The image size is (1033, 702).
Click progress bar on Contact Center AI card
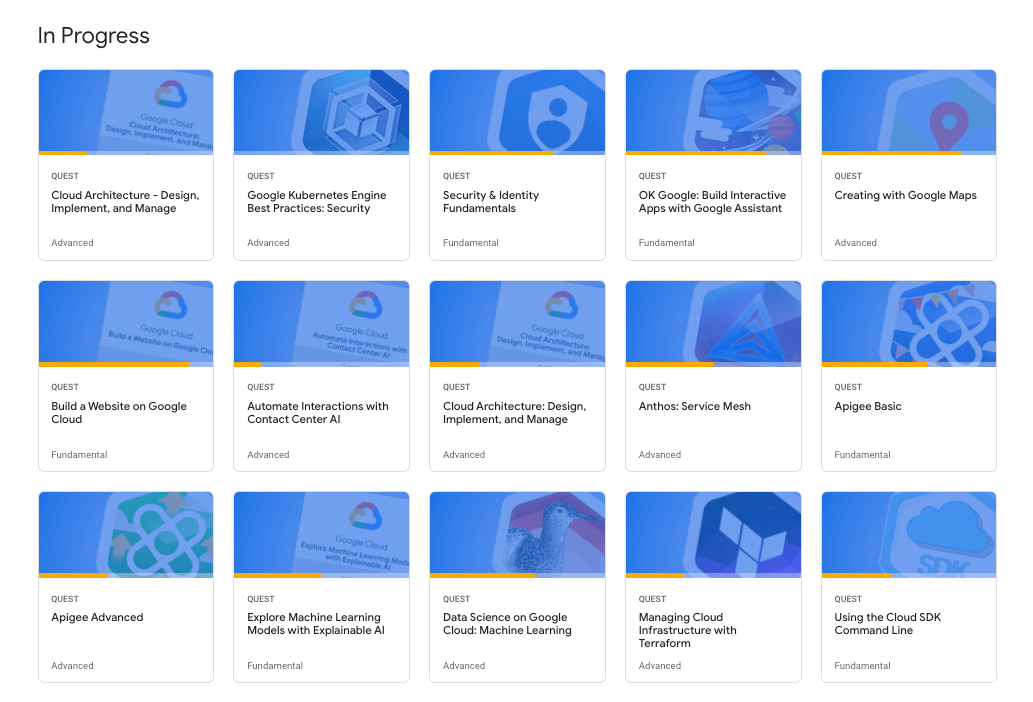pos(321,364)
